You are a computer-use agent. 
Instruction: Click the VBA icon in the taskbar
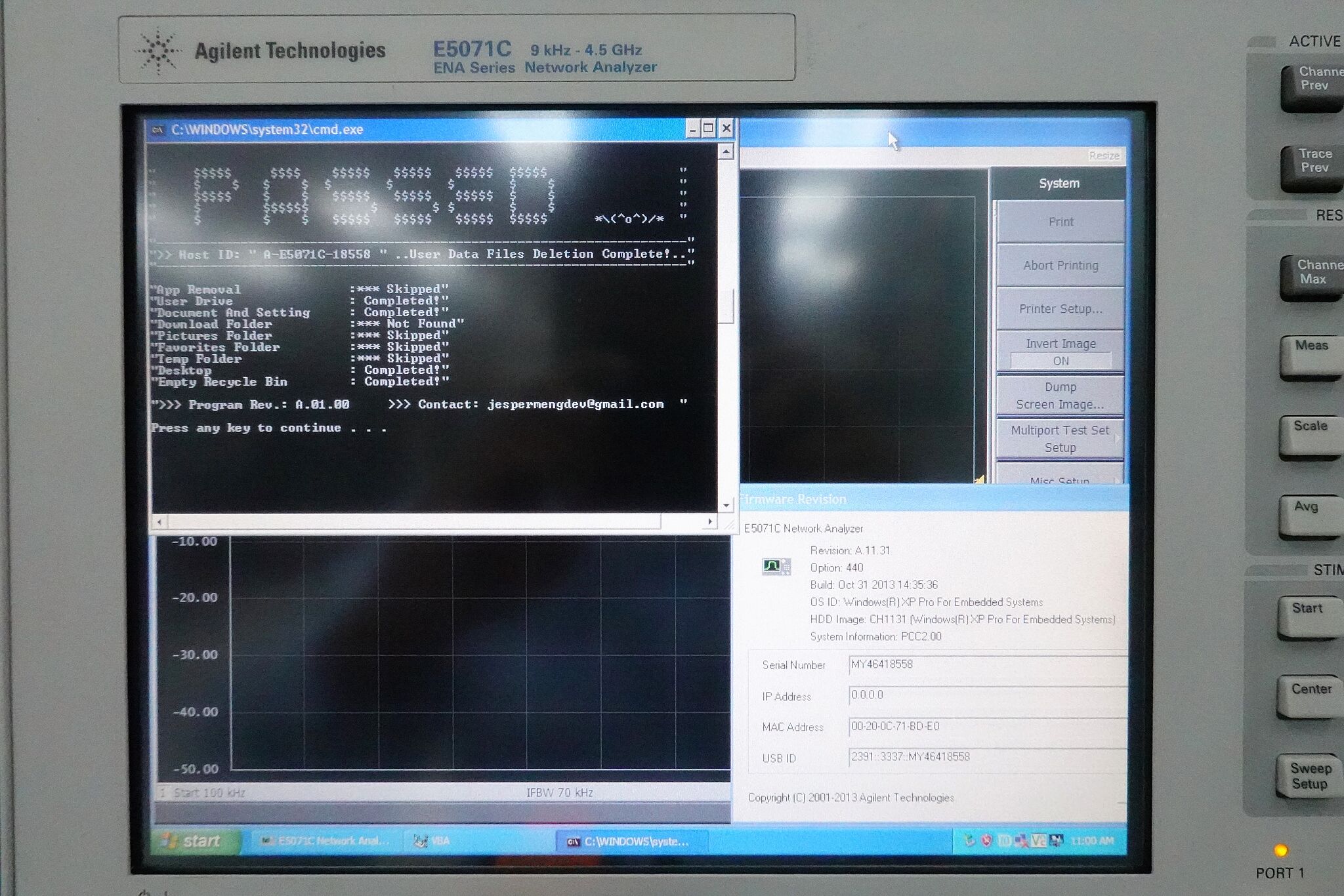coord(420,841)
